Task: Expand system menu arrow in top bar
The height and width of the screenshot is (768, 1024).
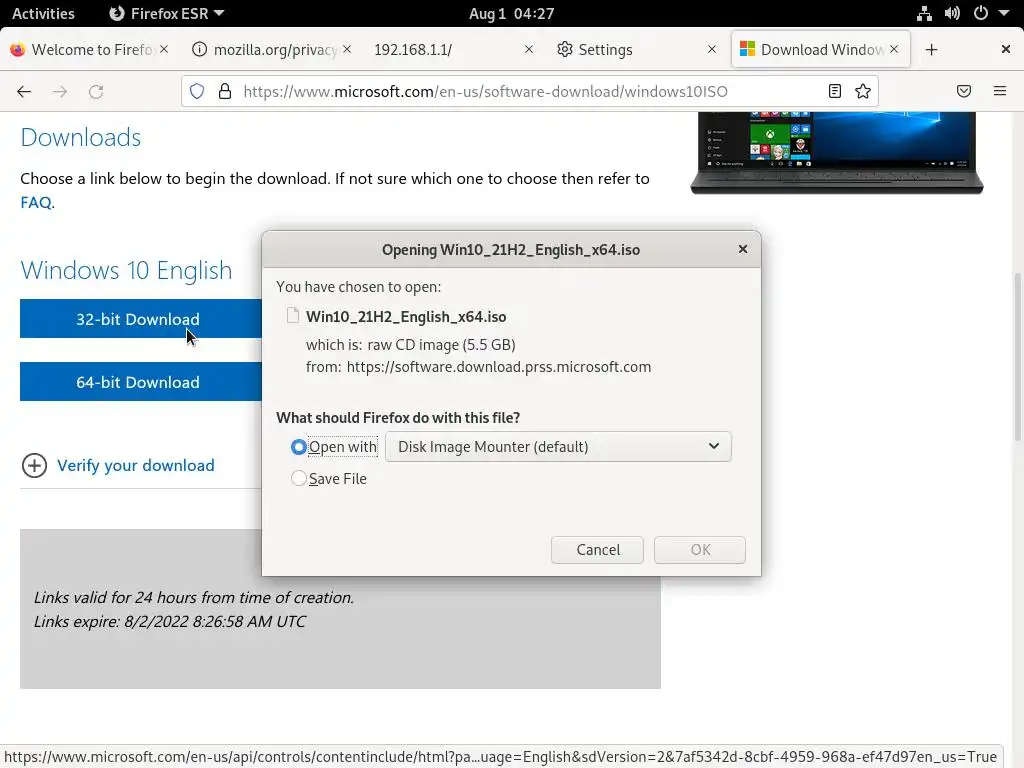Action: [x=1004, y=13]
